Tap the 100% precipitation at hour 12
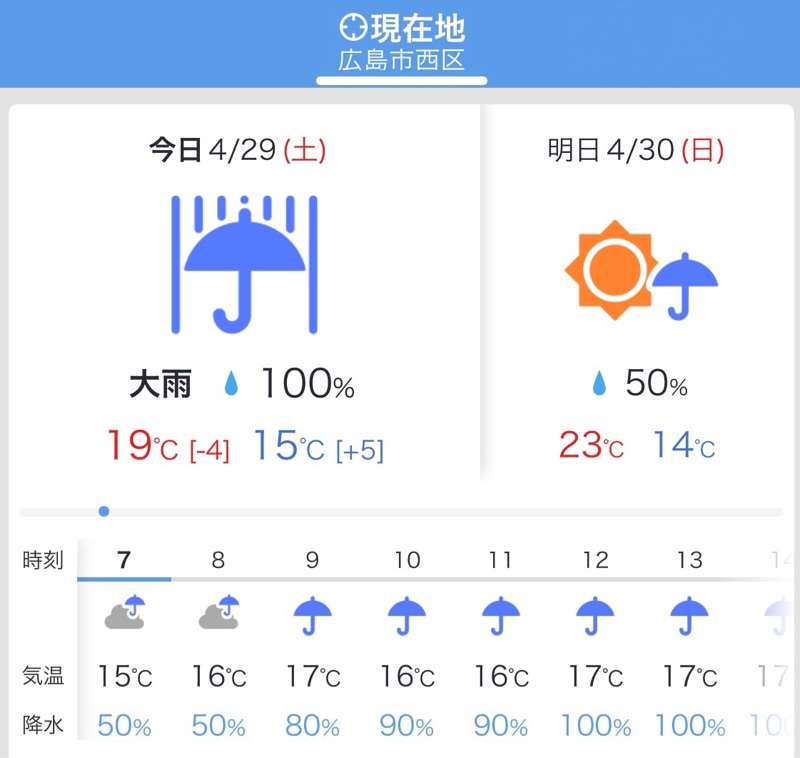Screen dimensions: 800x758 pyautogui.click(x=595, y=725)
